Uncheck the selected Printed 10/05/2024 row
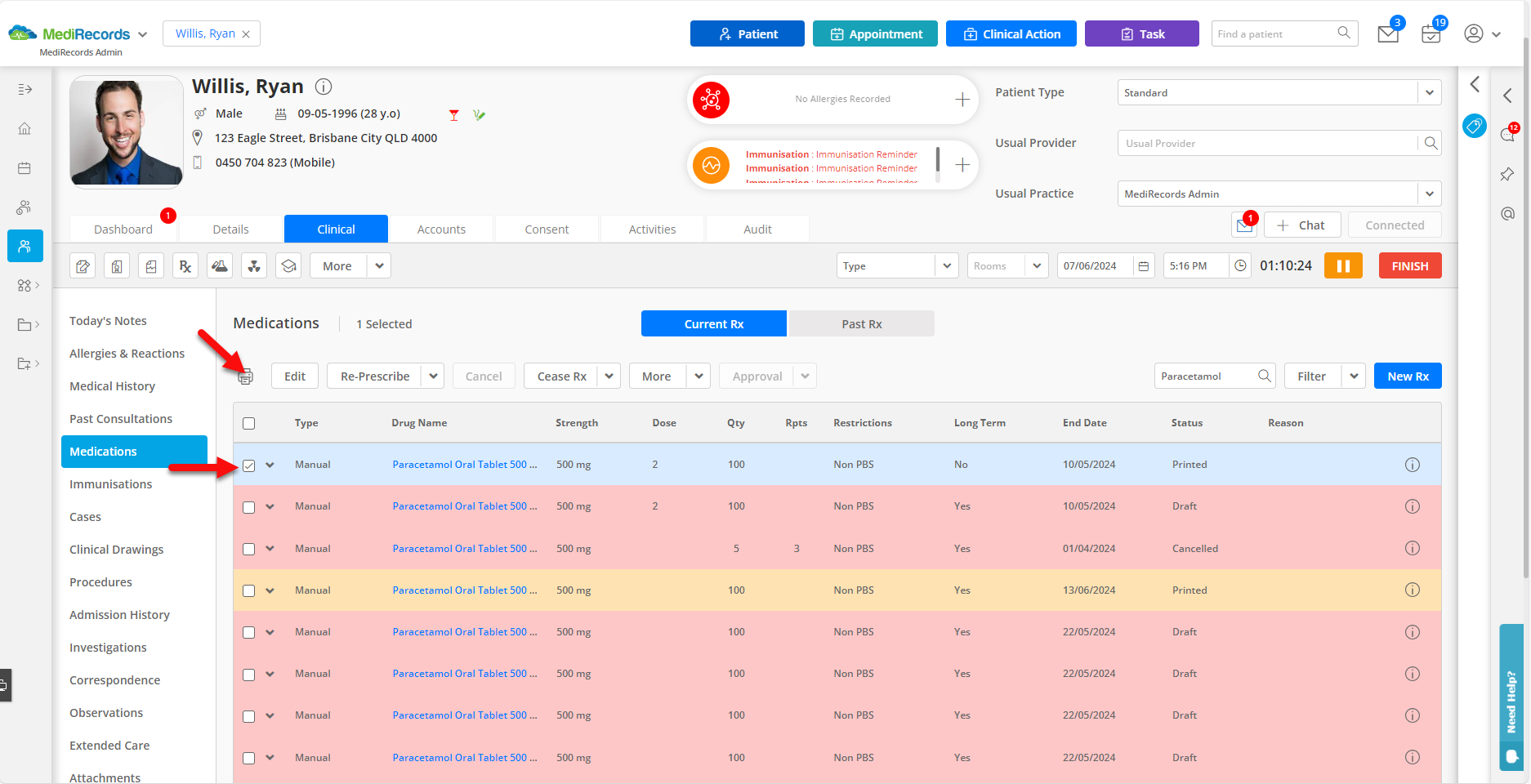The width and height of the screenshot is (1531, 784). 249,465
